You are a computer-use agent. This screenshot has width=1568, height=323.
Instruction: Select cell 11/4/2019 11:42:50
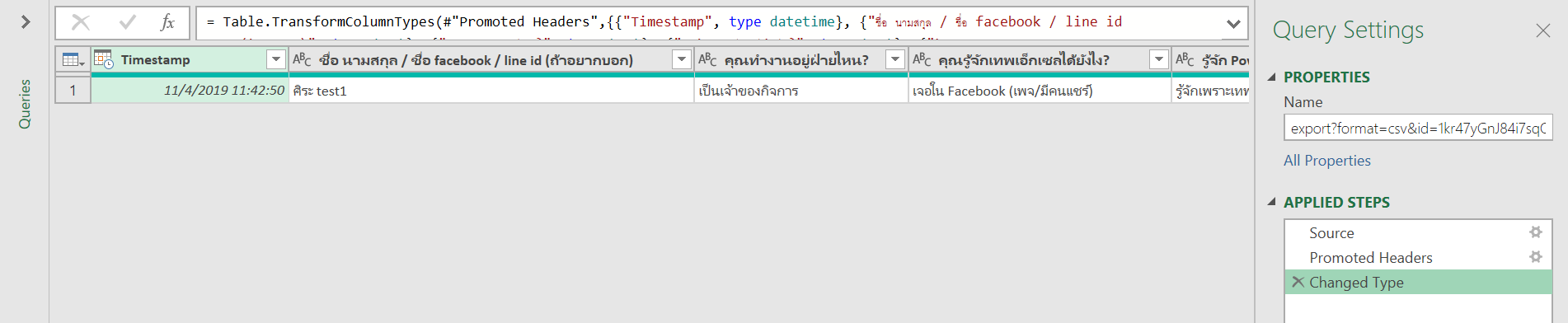coord(190,91)
